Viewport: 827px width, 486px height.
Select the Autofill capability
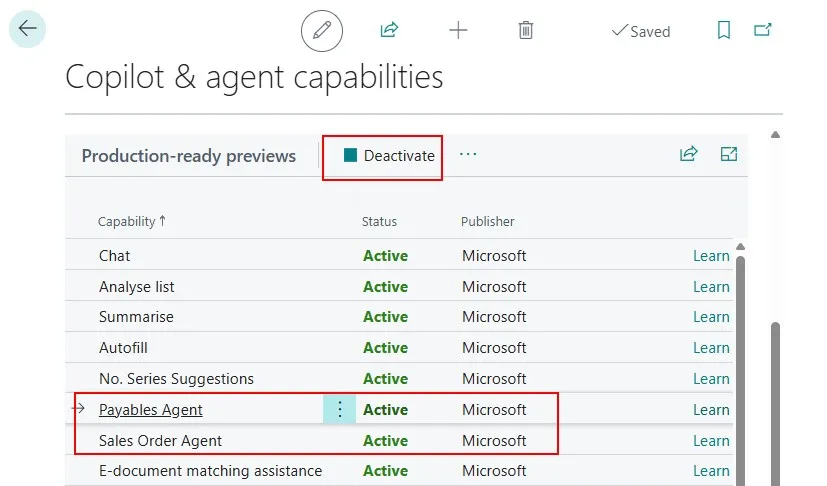123,348
